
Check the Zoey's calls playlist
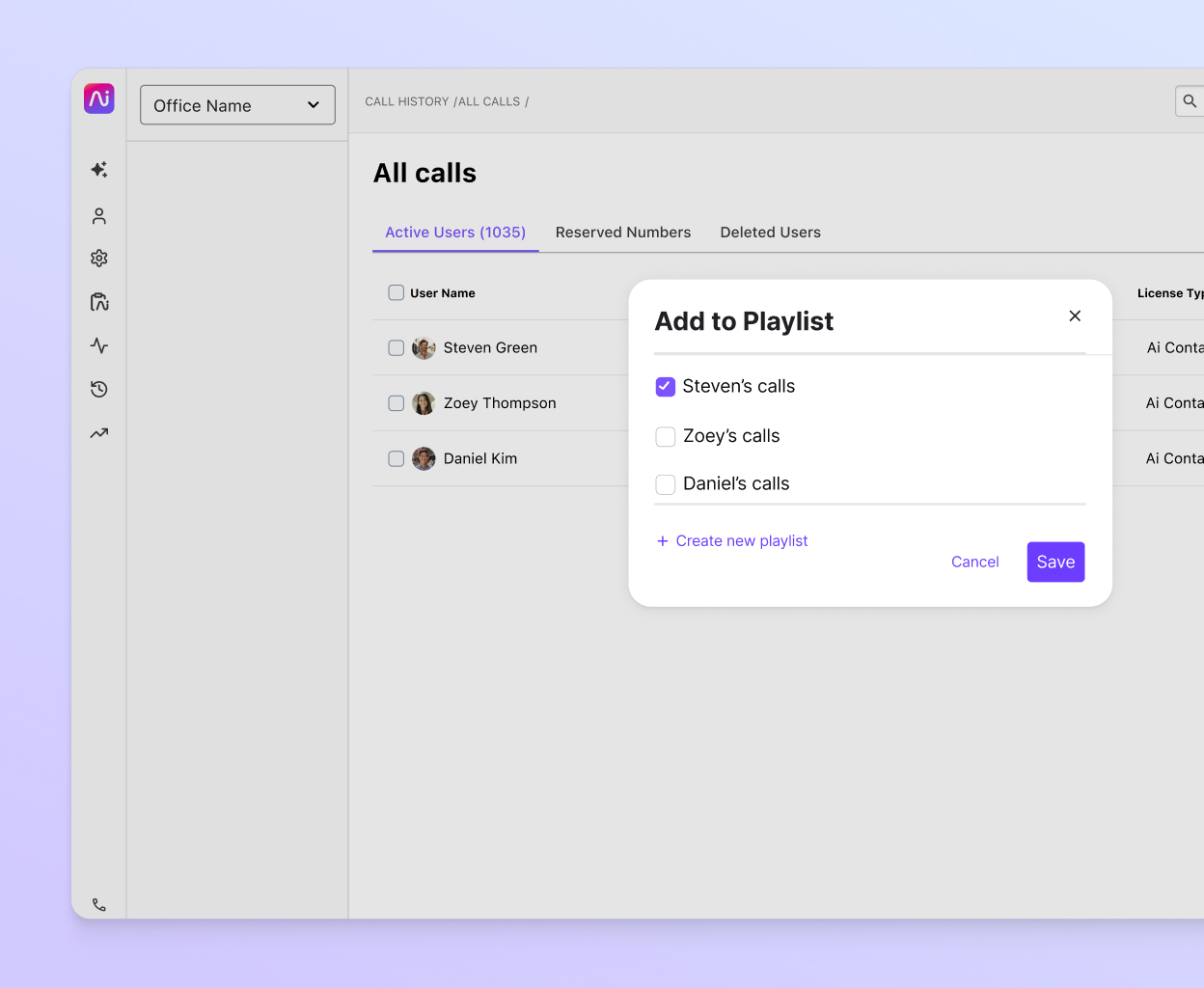665,436
